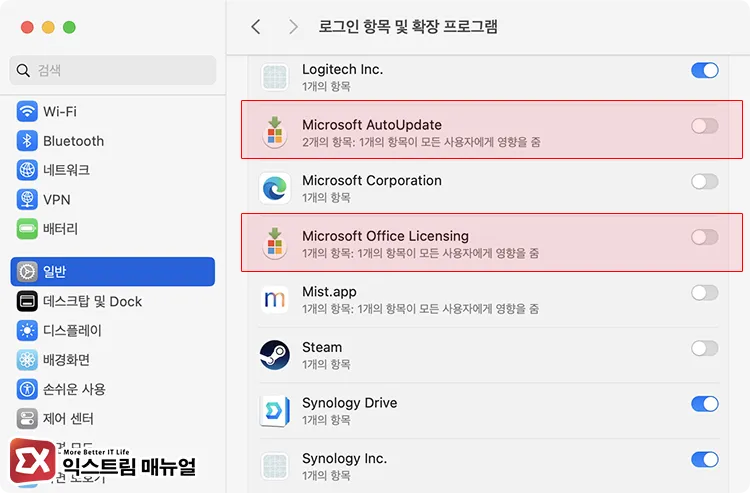Select 네트워크 in the sidebar

(113, 170)
